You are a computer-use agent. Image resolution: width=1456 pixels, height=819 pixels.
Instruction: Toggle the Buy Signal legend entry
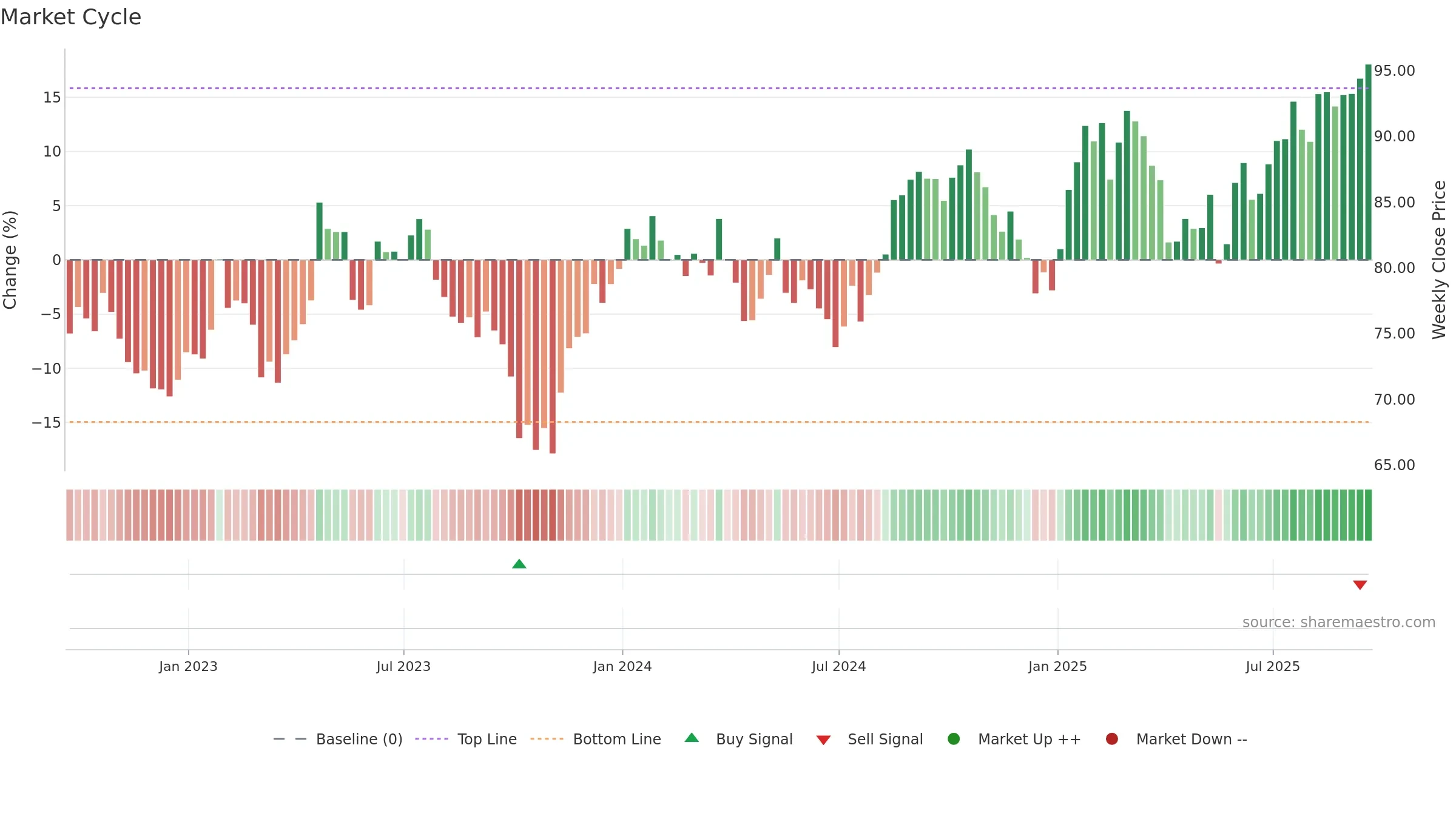pos(739,739)
